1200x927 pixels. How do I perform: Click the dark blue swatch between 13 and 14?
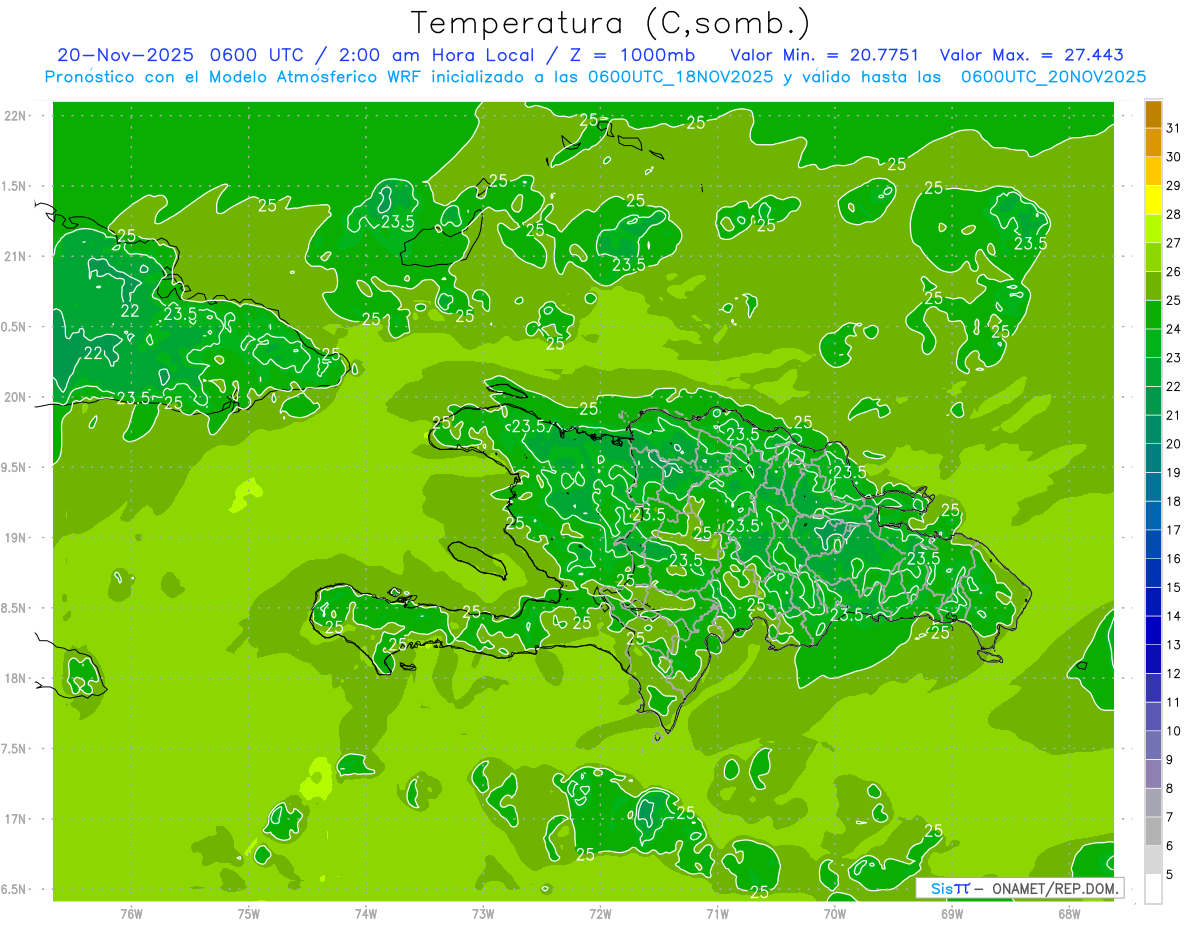[x=1153, y=631]
